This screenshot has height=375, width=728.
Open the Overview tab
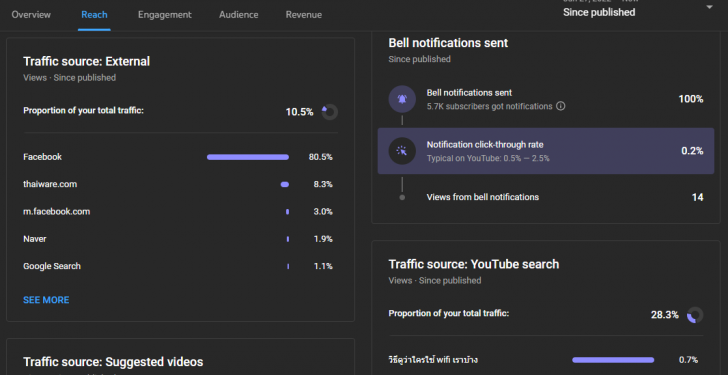pyautogui.click(x=31, y=15)
